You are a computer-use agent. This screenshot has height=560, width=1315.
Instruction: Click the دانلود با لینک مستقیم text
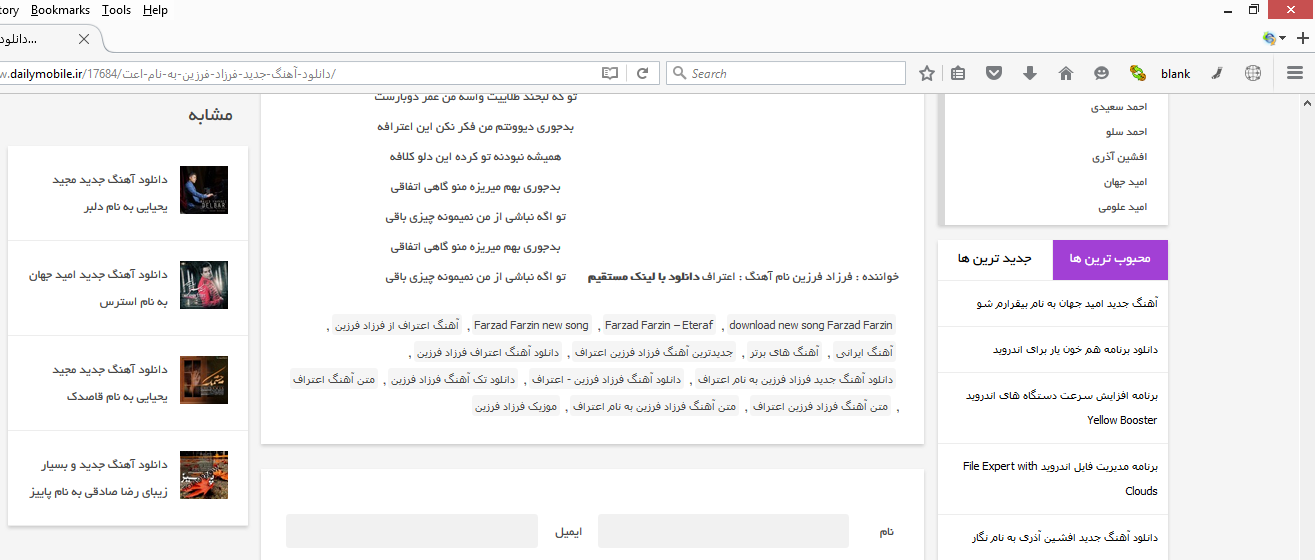[x=643, y=276]
